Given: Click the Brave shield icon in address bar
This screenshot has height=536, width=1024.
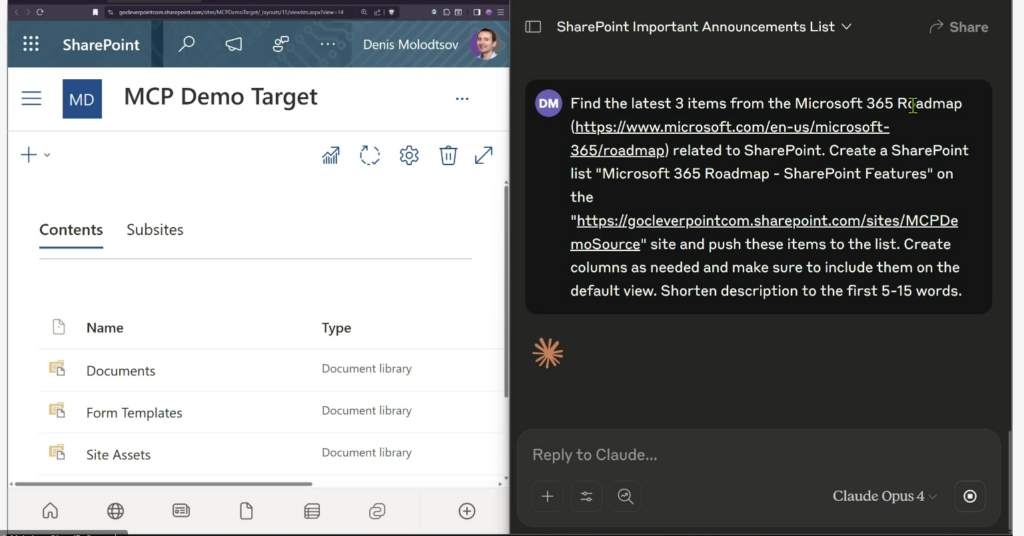Looking at the screenshot, I should [391, 12].
